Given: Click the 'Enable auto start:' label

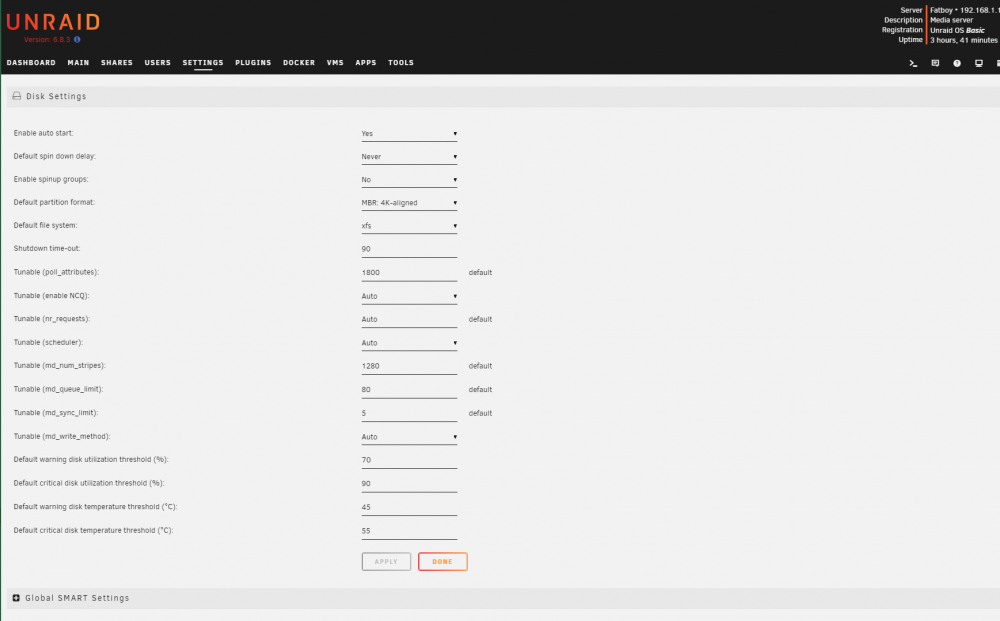Looking at the screenshot, I should [x=43, y=133].
